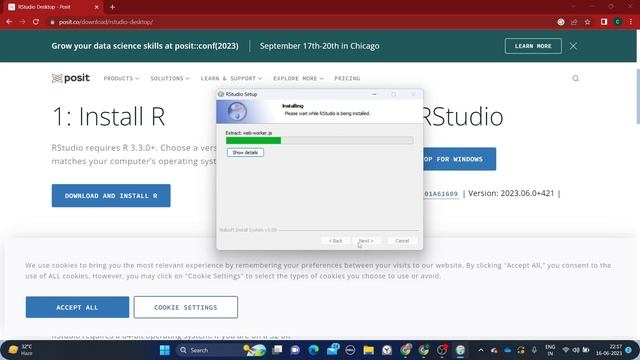Close the RStudio Desktop - Posit tab
The width and height of the screenshot is (640, 360).
(x=97, y=7)
